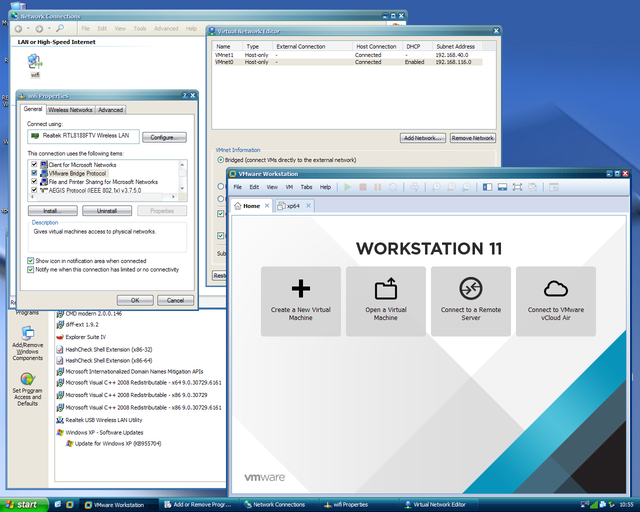Click Remove Network in Virtual Network Editor
Screen dimensions: 640x512
pyautogui.click(x=473, y=138)
